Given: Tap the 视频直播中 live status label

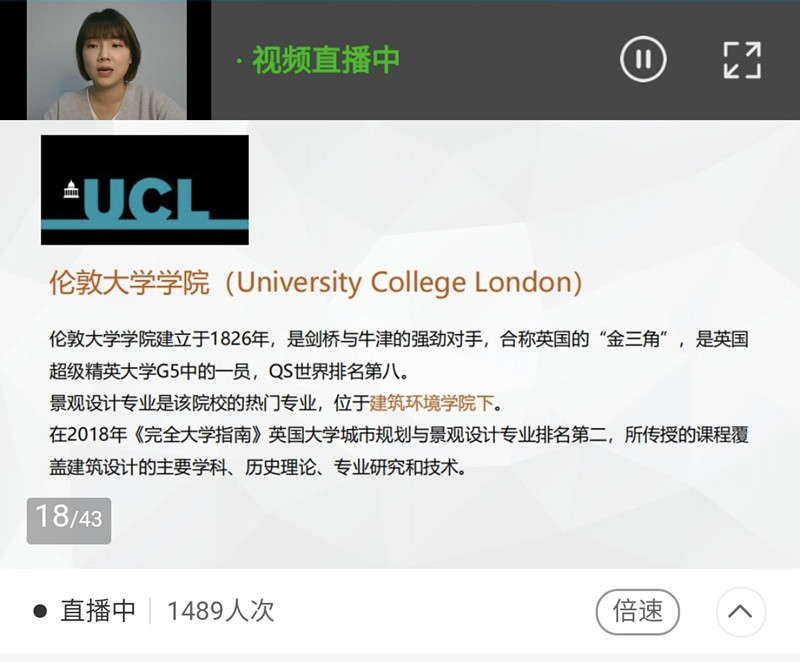Looking at the screenshot, I should (325, 60).
